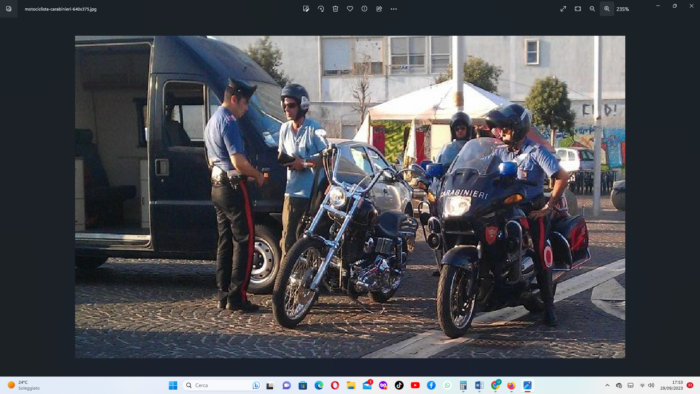Screen dimensions: 700x394
Task: Open WhatsApp from the taskbar
Action: [447, 386]
